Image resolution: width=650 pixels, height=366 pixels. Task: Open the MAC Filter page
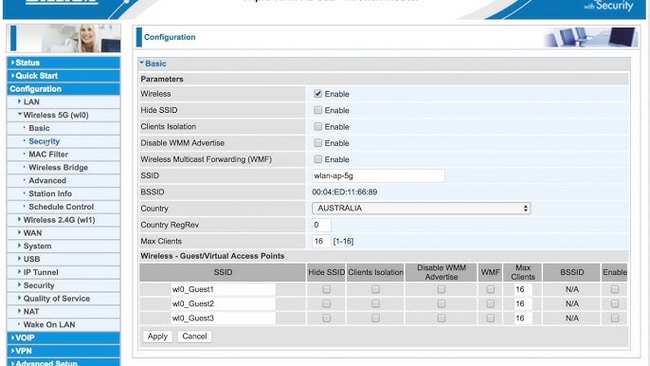point(48,154)
